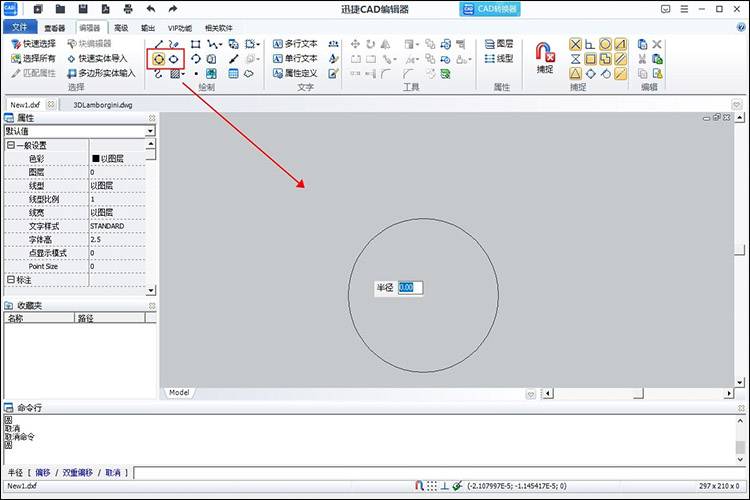Open 线型 linetype manager
The image size is (750, 500).
pos(498,58)
